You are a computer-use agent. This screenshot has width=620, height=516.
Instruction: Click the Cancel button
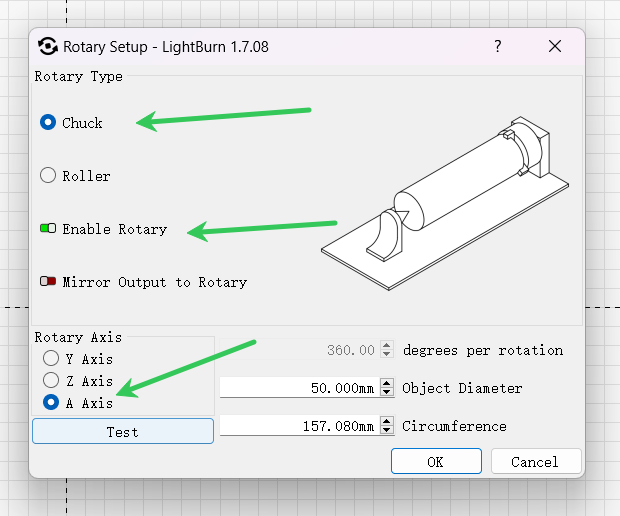click(536, 461)
